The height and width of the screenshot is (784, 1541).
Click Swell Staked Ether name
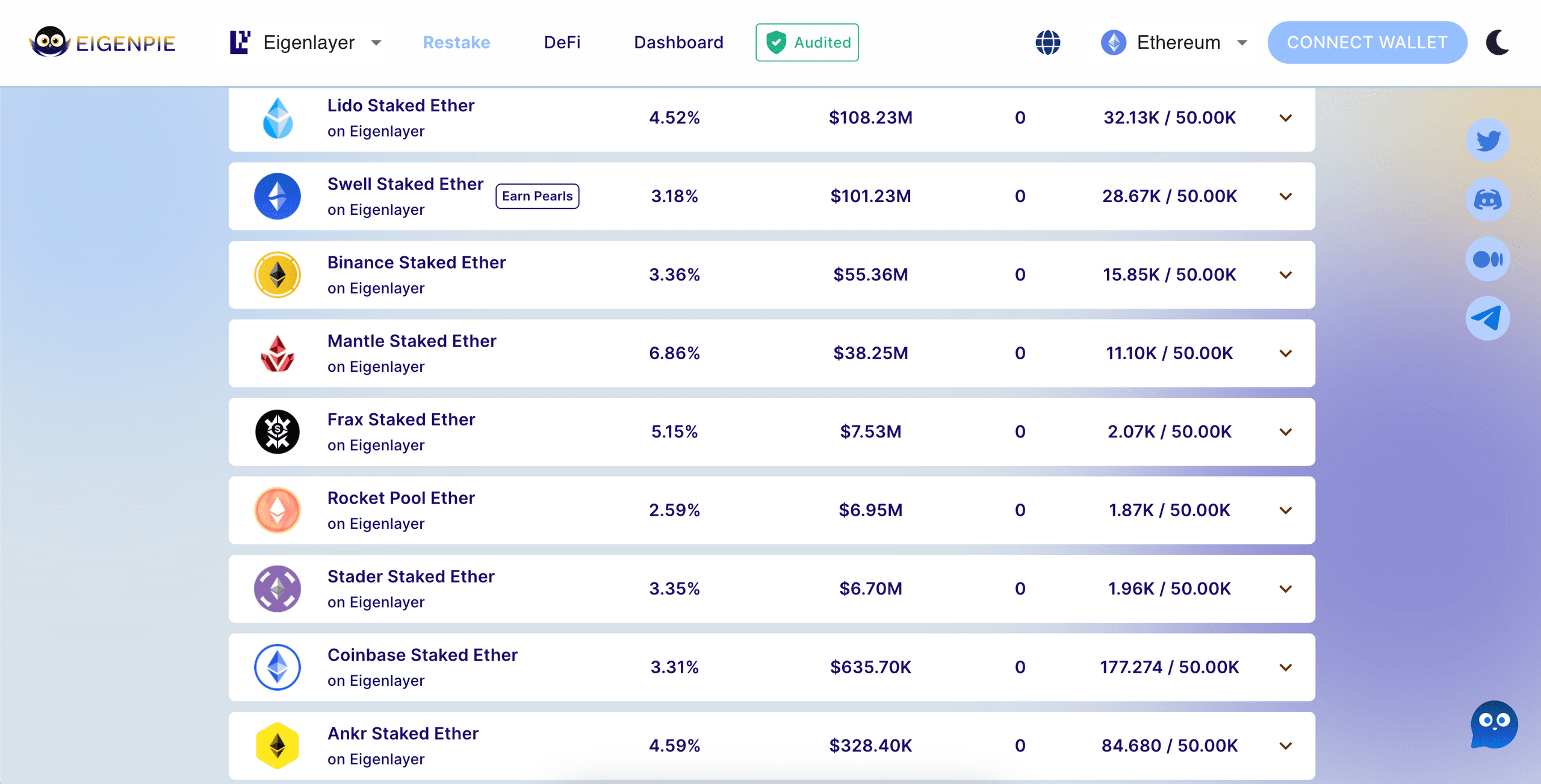point(405,184)
